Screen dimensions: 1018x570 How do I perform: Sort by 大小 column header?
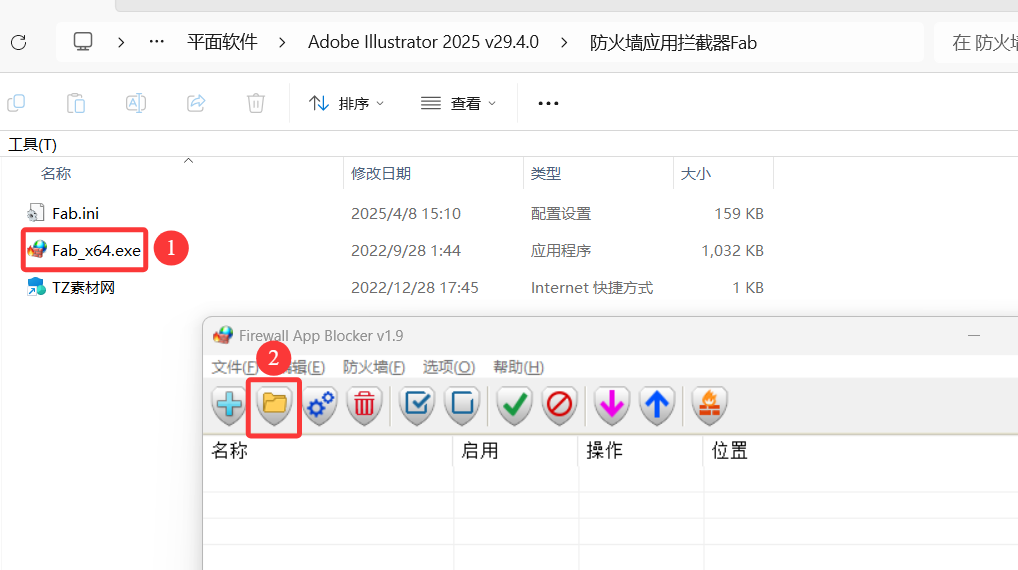pyautogui.click(x=695, y=173)
